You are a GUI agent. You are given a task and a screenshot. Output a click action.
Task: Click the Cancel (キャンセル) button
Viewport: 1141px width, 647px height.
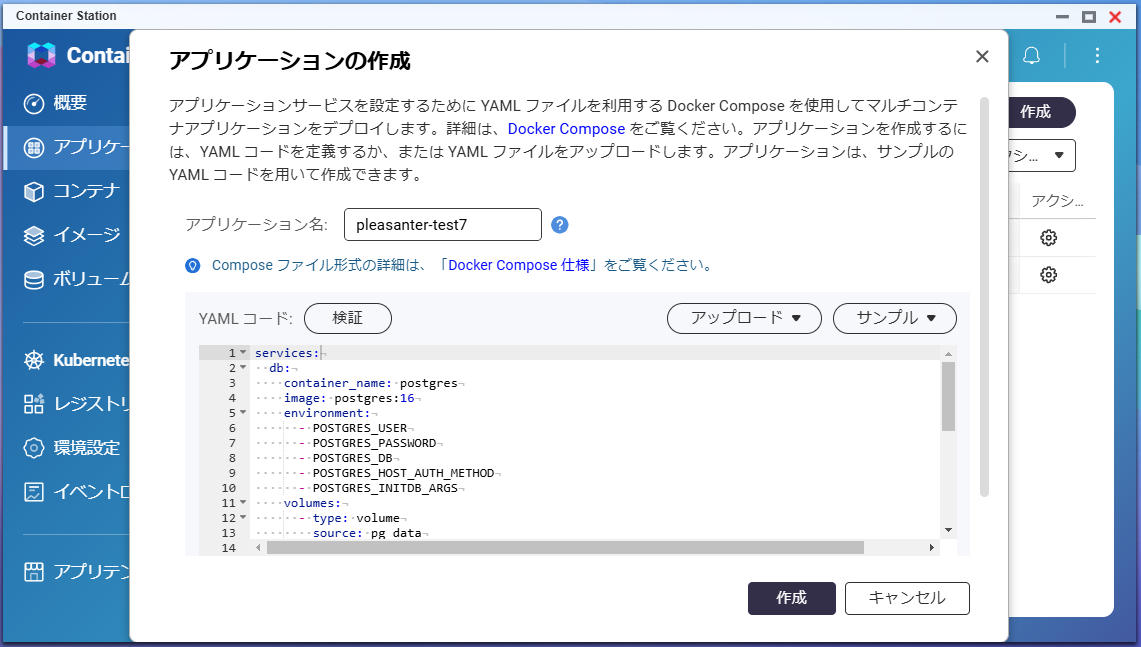coord(907,598)
